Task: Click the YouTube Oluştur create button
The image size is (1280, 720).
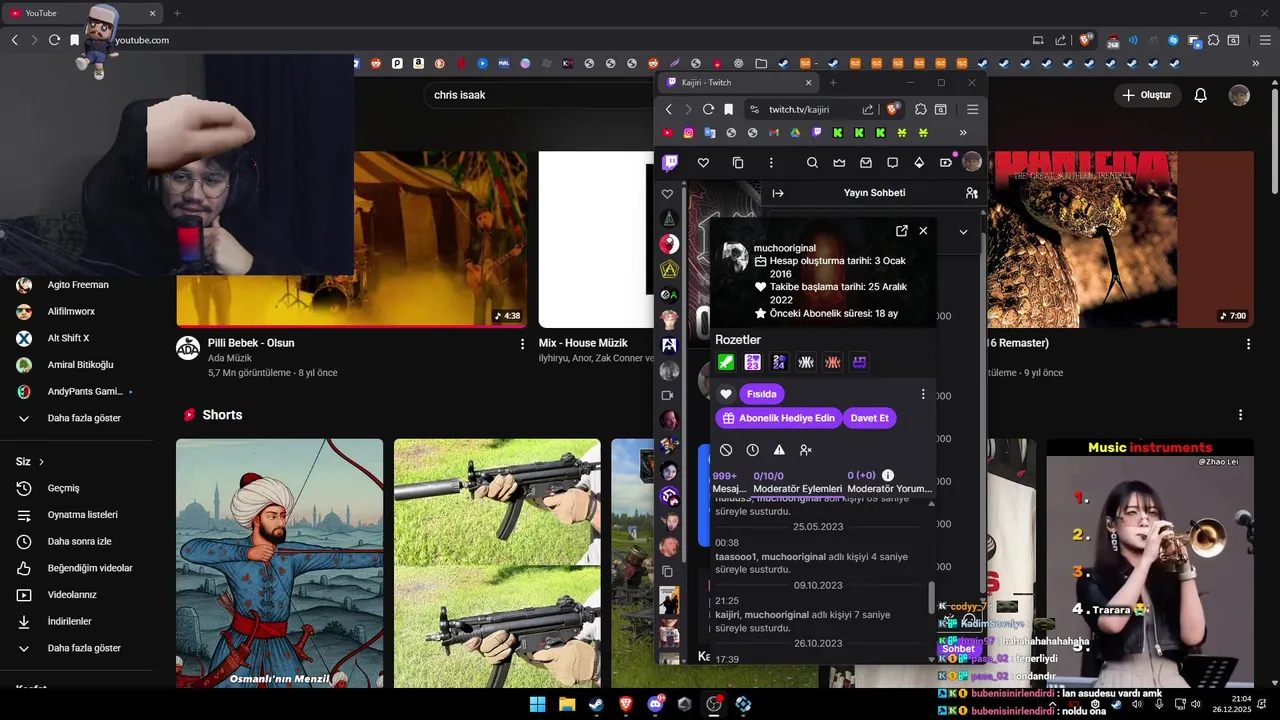Action: click(x=1146, y=95)
